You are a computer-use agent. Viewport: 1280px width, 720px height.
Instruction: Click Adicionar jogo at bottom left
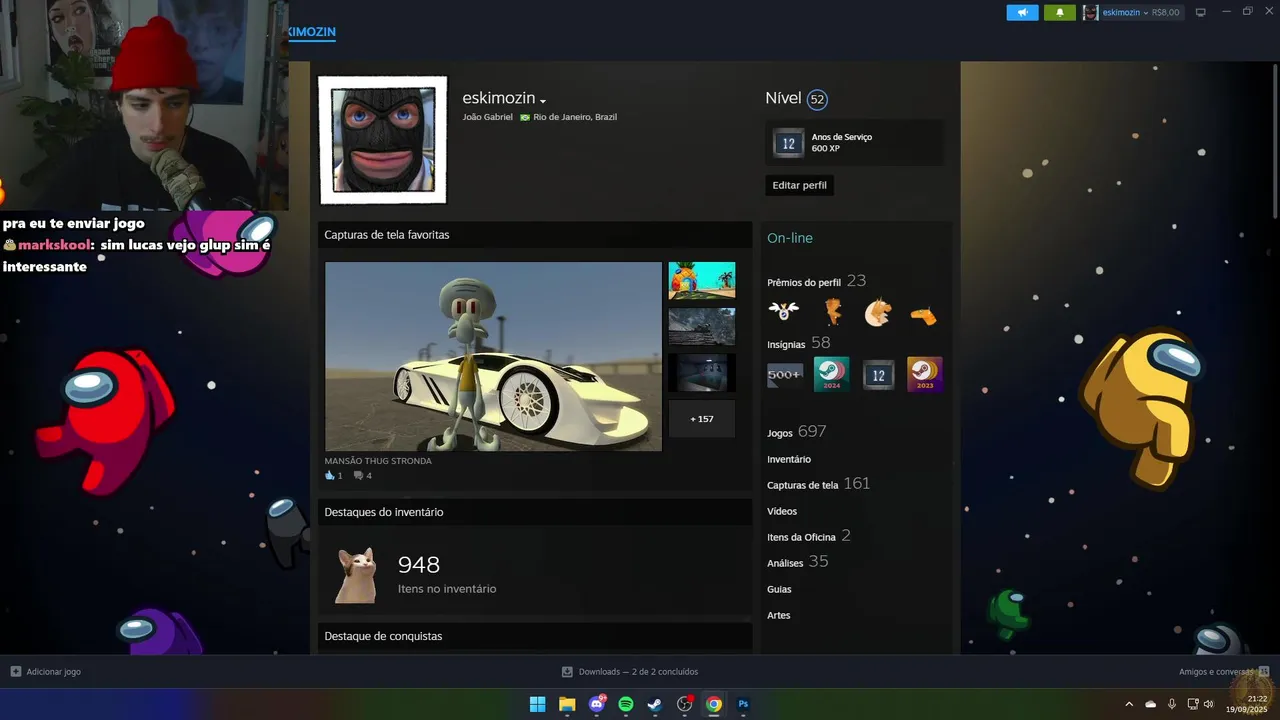pos(46,672)
